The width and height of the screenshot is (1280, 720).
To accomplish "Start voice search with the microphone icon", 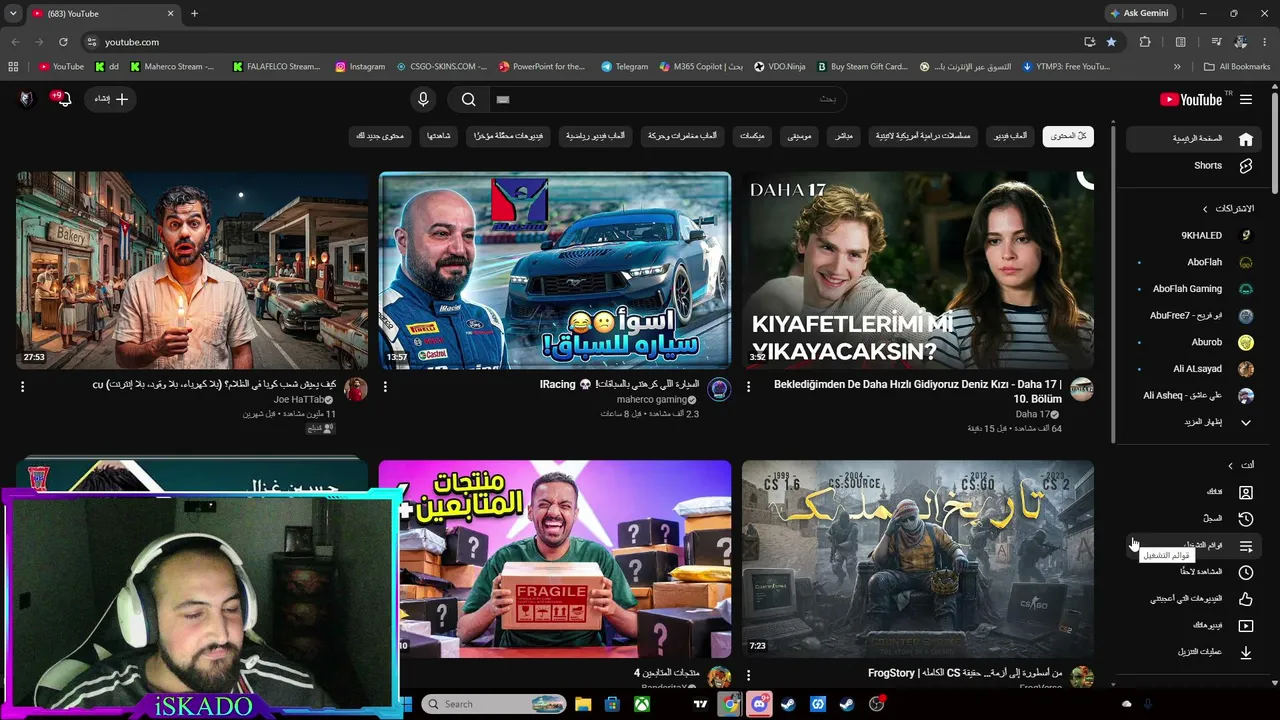I will (x=423, y=99).
